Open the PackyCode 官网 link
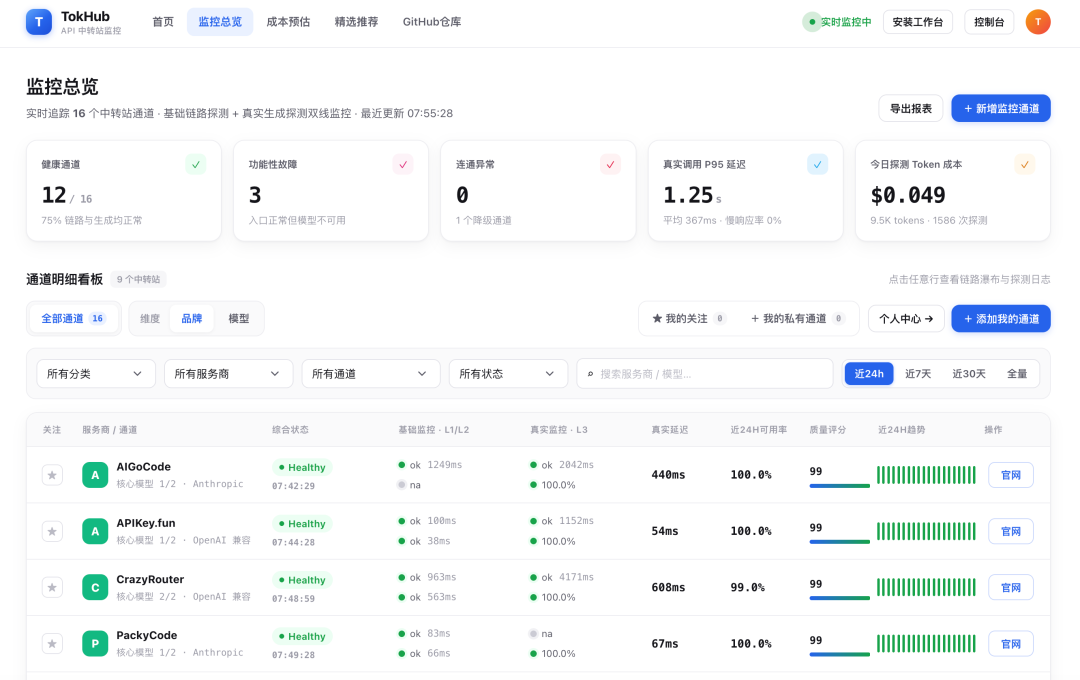This screenshot has height=680, width=1080. (x=1010, y=643)
